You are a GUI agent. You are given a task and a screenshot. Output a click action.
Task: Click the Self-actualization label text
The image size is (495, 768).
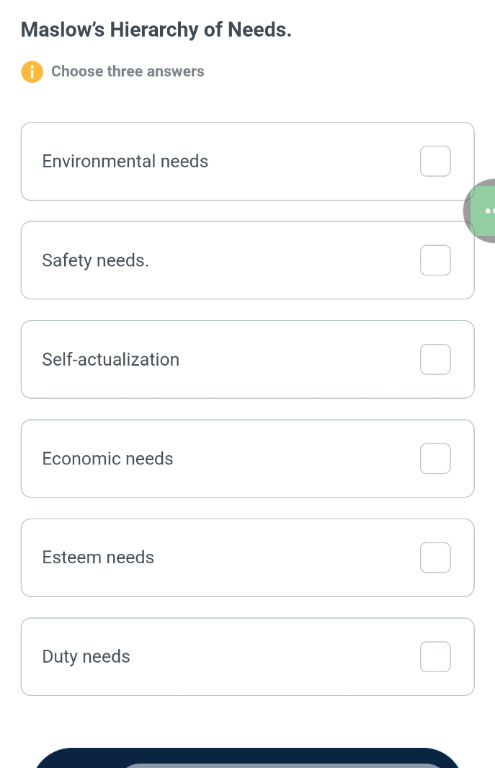pos(111,360)
